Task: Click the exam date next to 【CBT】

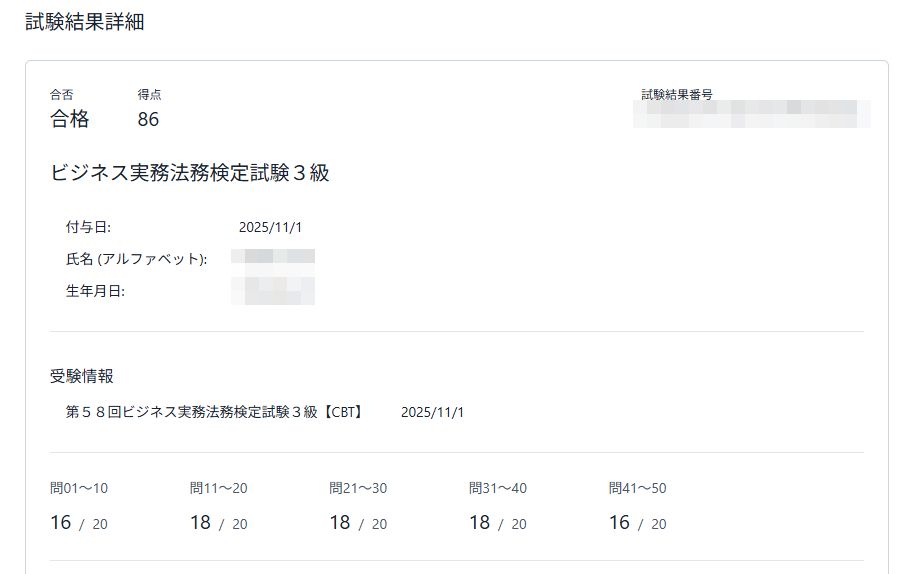Action: click(432, 412)
